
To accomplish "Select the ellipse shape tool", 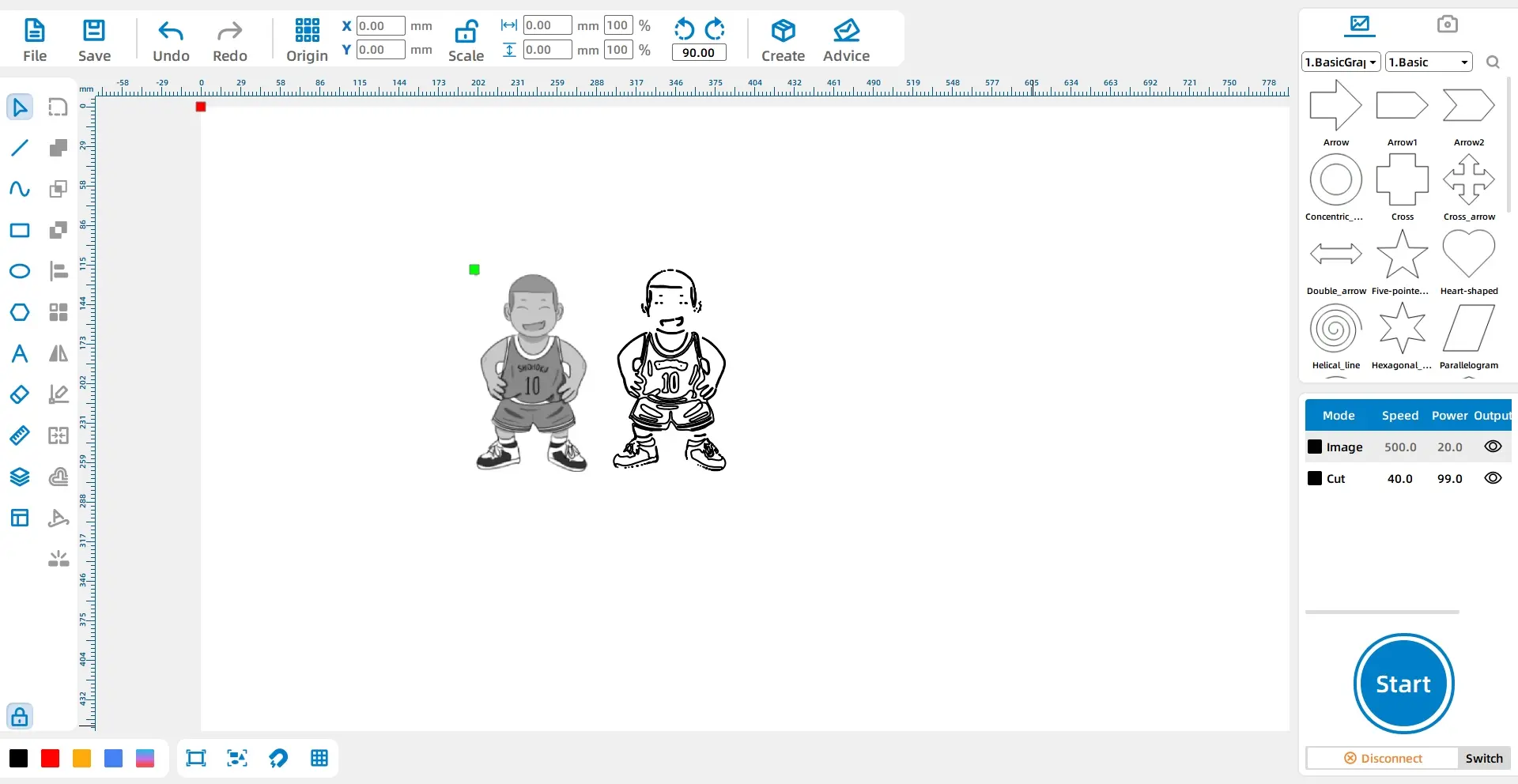I will 20,271.
